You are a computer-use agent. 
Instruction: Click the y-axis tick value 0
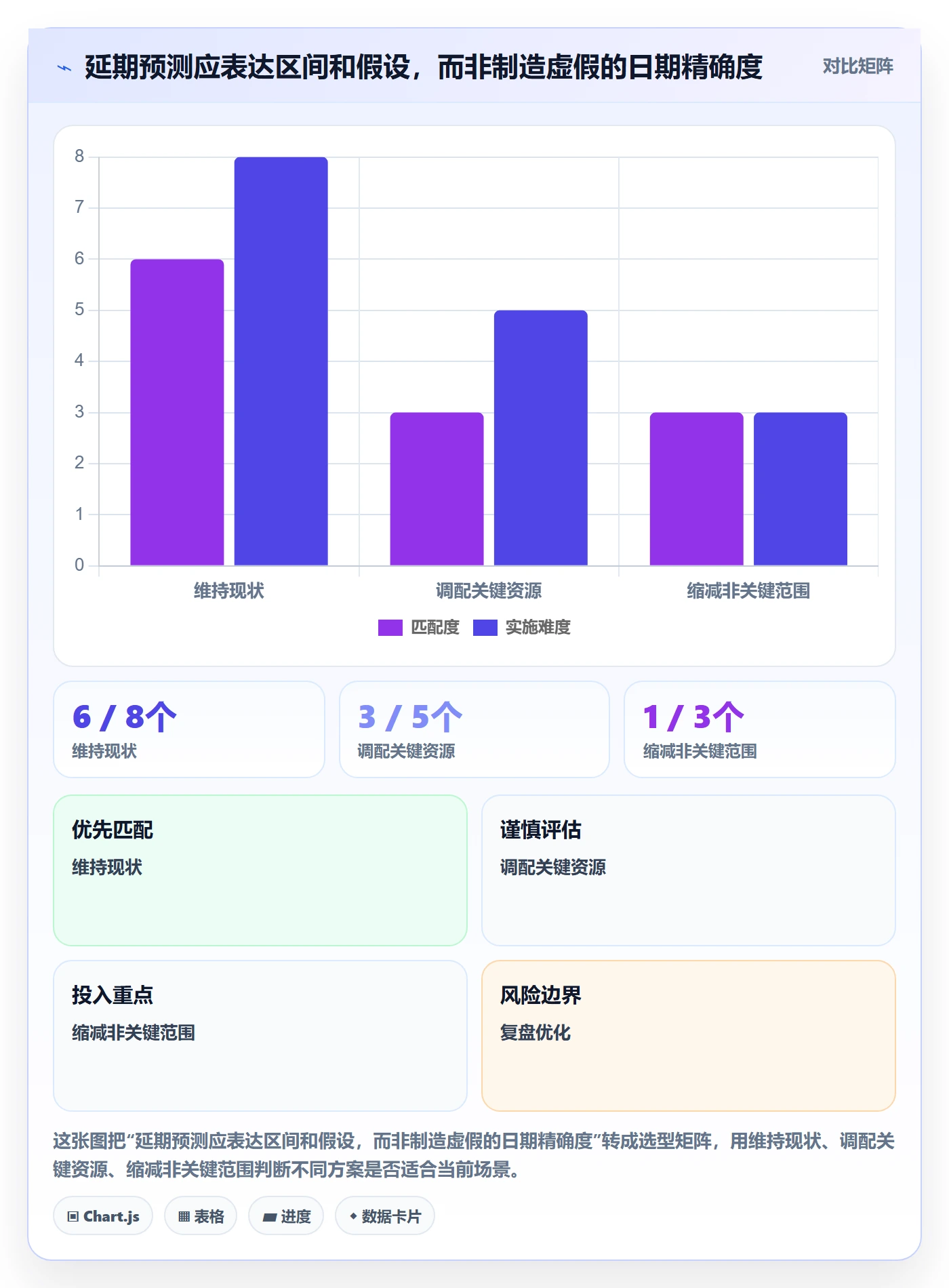coord(79,565)
